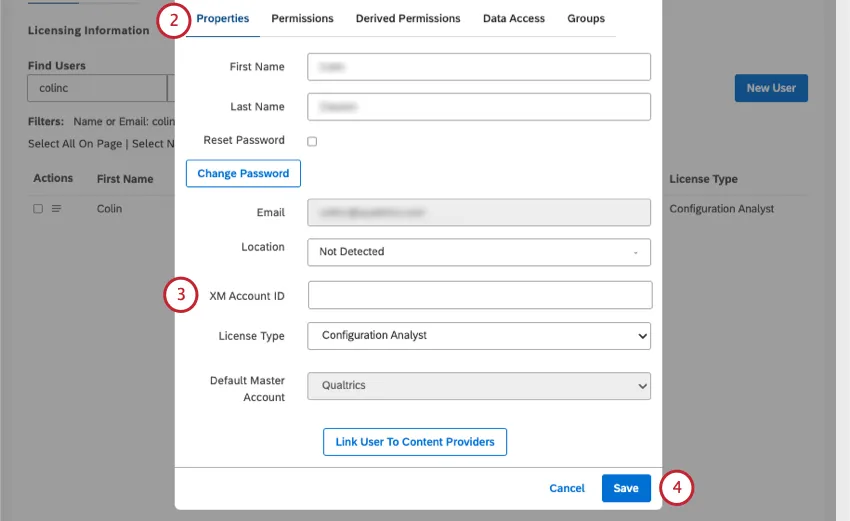Open the License Type dropdown
This screenshot has width=850, height=521.
(478, 336)
